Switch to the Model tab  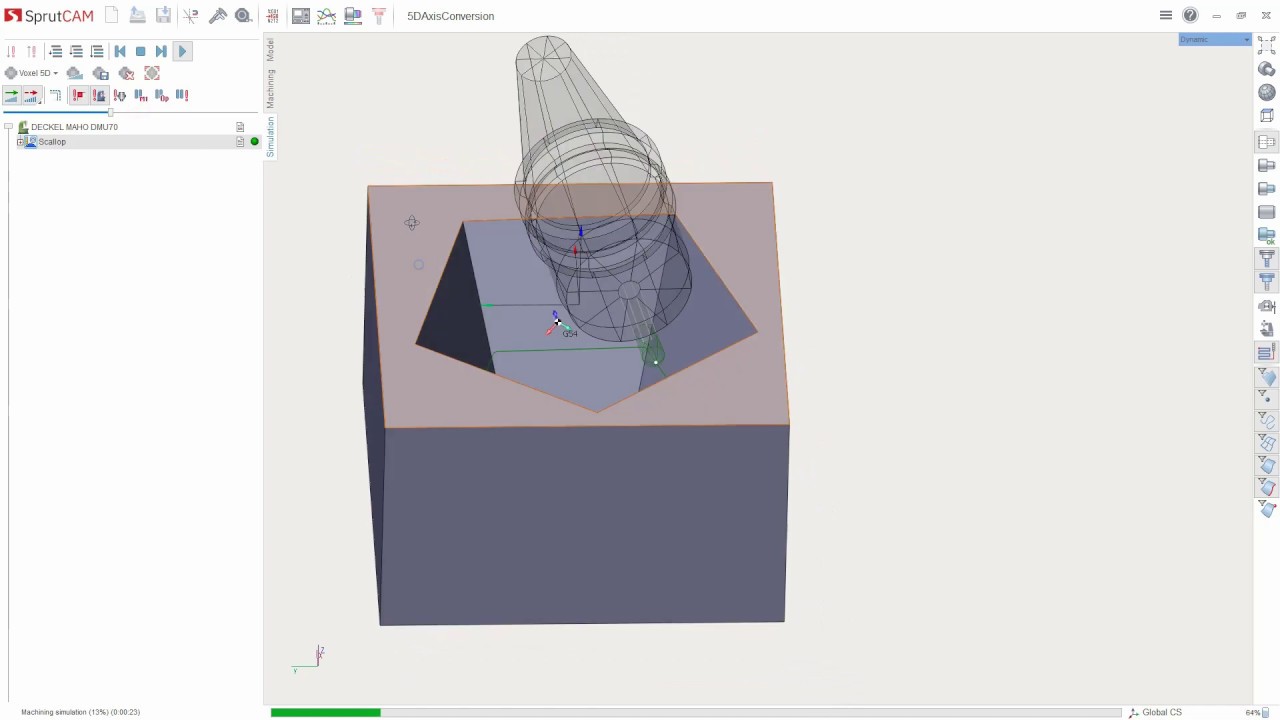[270, 49]
